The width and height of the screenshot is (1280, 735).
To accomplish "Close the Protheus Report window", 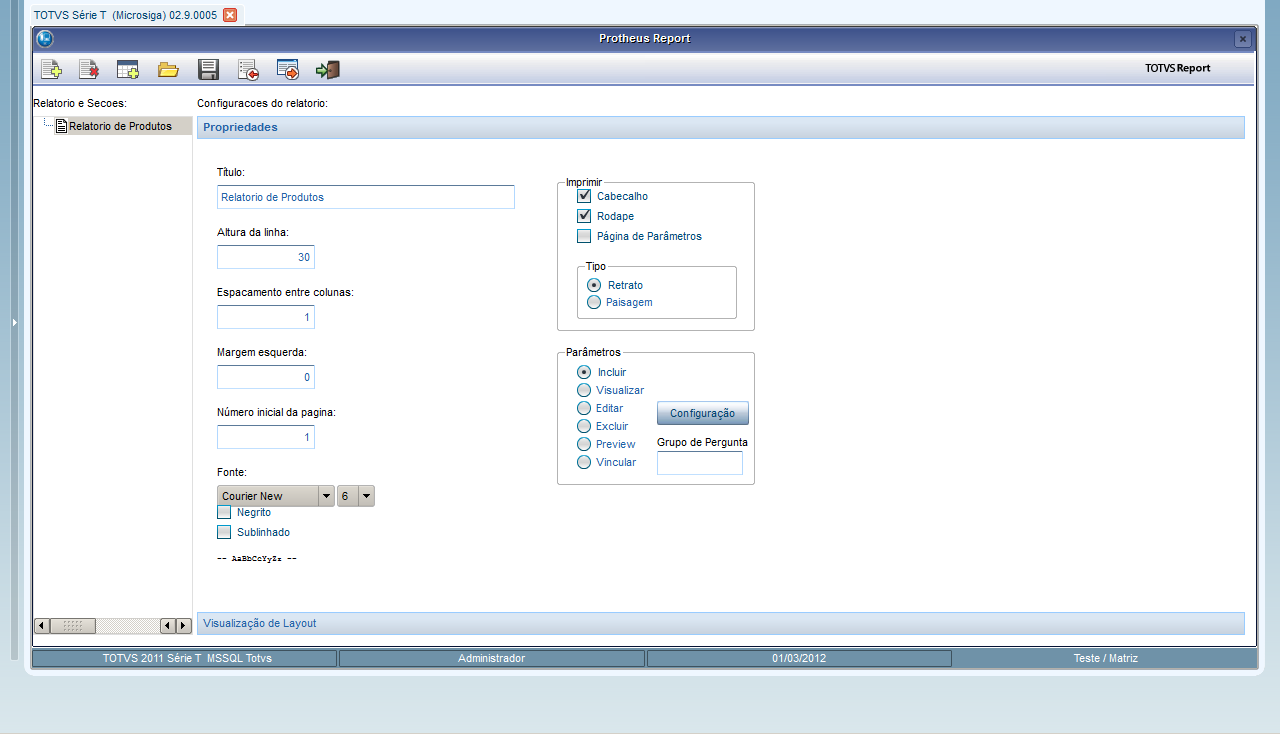I will [x=1242, y=39].
